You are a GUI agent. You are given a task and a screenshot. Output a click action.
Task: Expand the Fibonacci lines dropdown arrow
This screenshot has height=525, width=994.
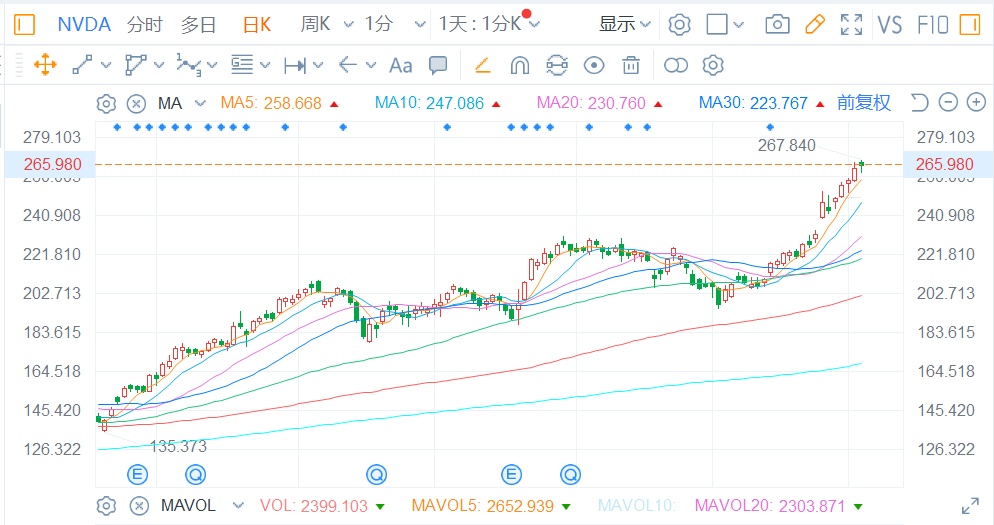265,65
